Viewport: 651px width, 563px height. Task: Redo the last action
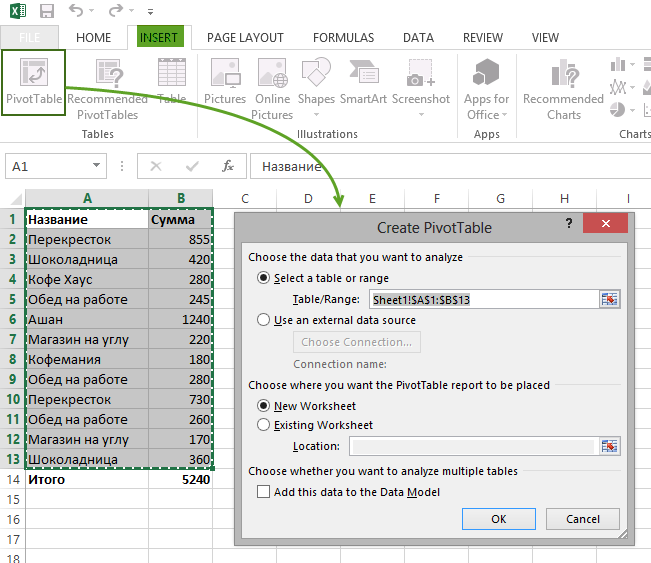(x=116, y=10)
